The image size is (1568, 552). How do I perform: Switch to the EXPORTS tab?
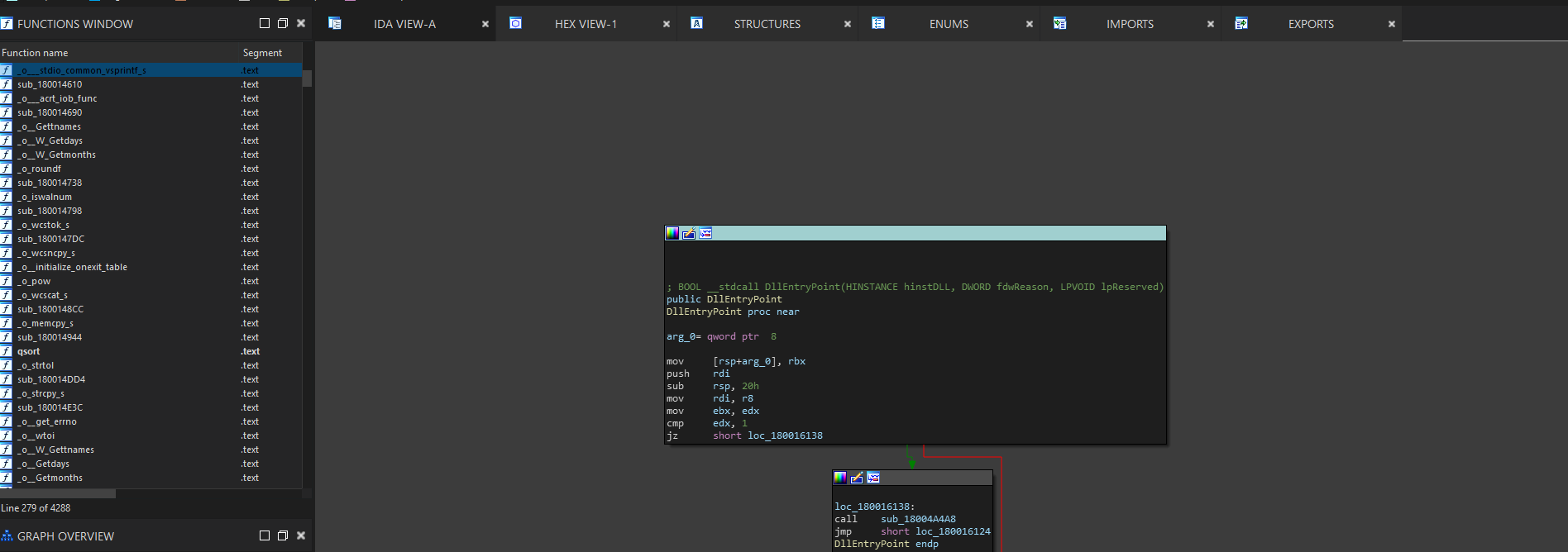coord(1311,24)
